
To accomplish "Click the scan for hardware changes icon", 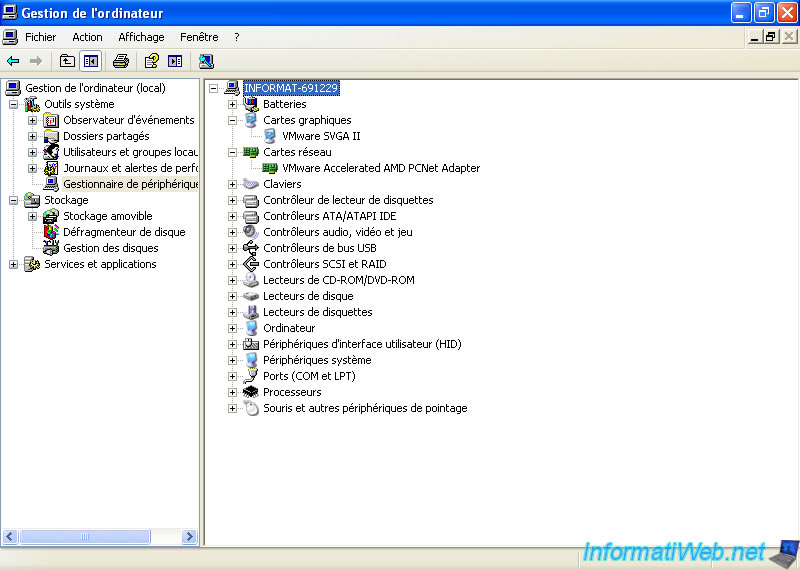I will tap(206, 61).
